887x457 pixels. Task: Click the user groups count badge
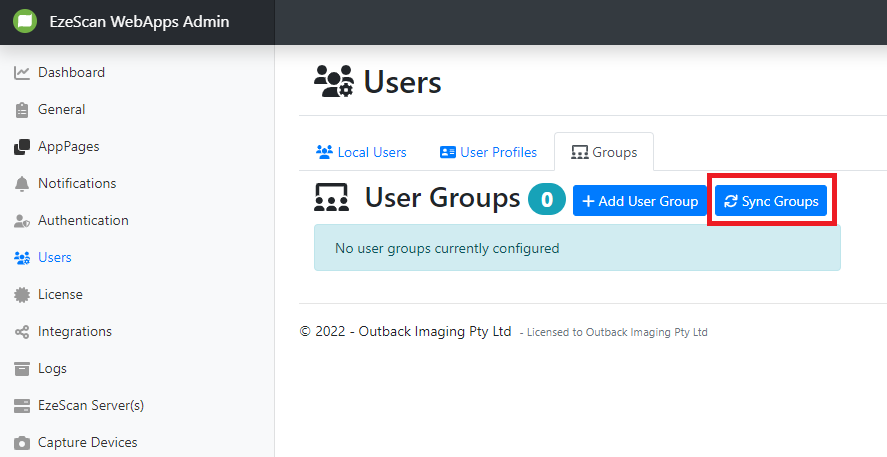pos(547,200)
